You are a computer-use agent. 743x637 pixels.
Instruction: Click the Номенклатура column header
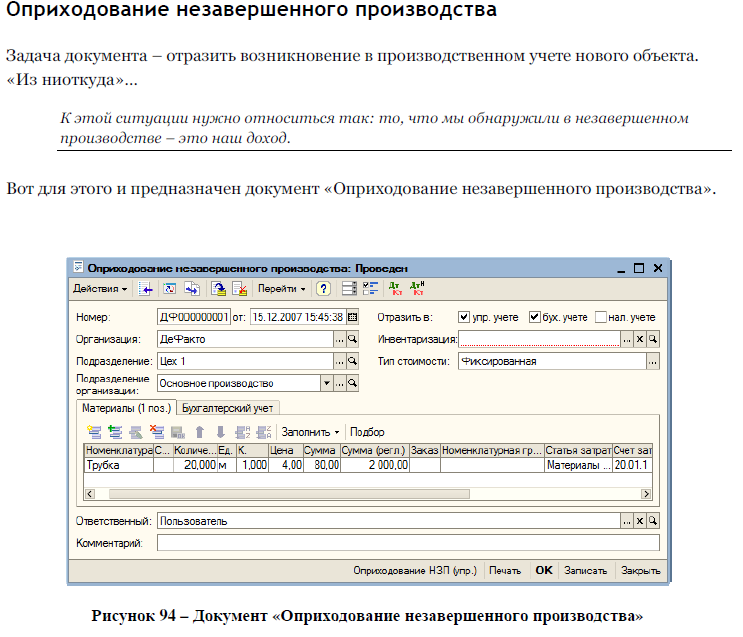(x=119, y=450)
